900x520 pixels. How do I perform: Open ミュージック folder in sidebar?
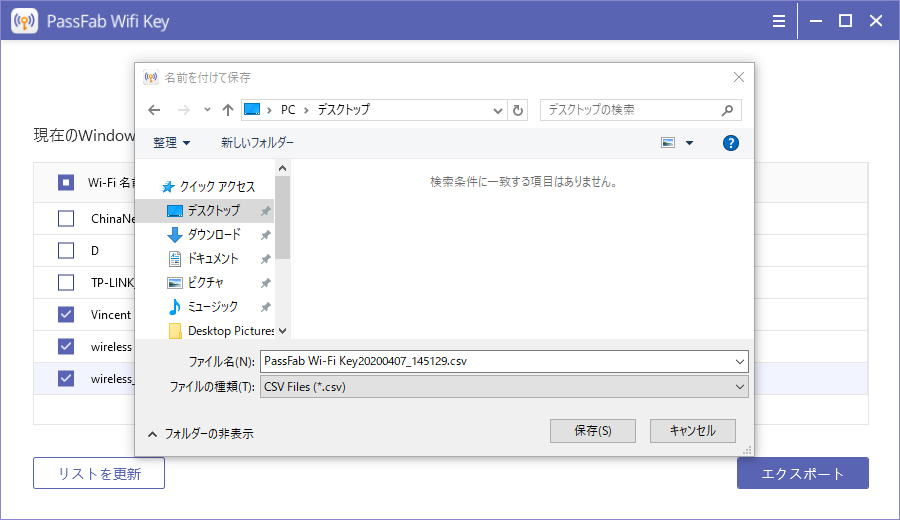(x=212, y=307)
